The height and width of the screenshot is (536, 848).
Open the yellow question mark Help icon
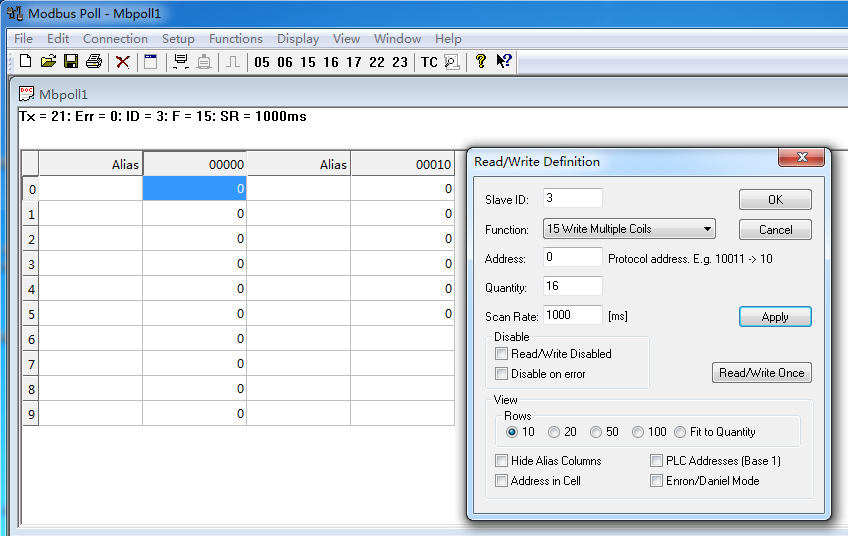(x=481, y=62)
